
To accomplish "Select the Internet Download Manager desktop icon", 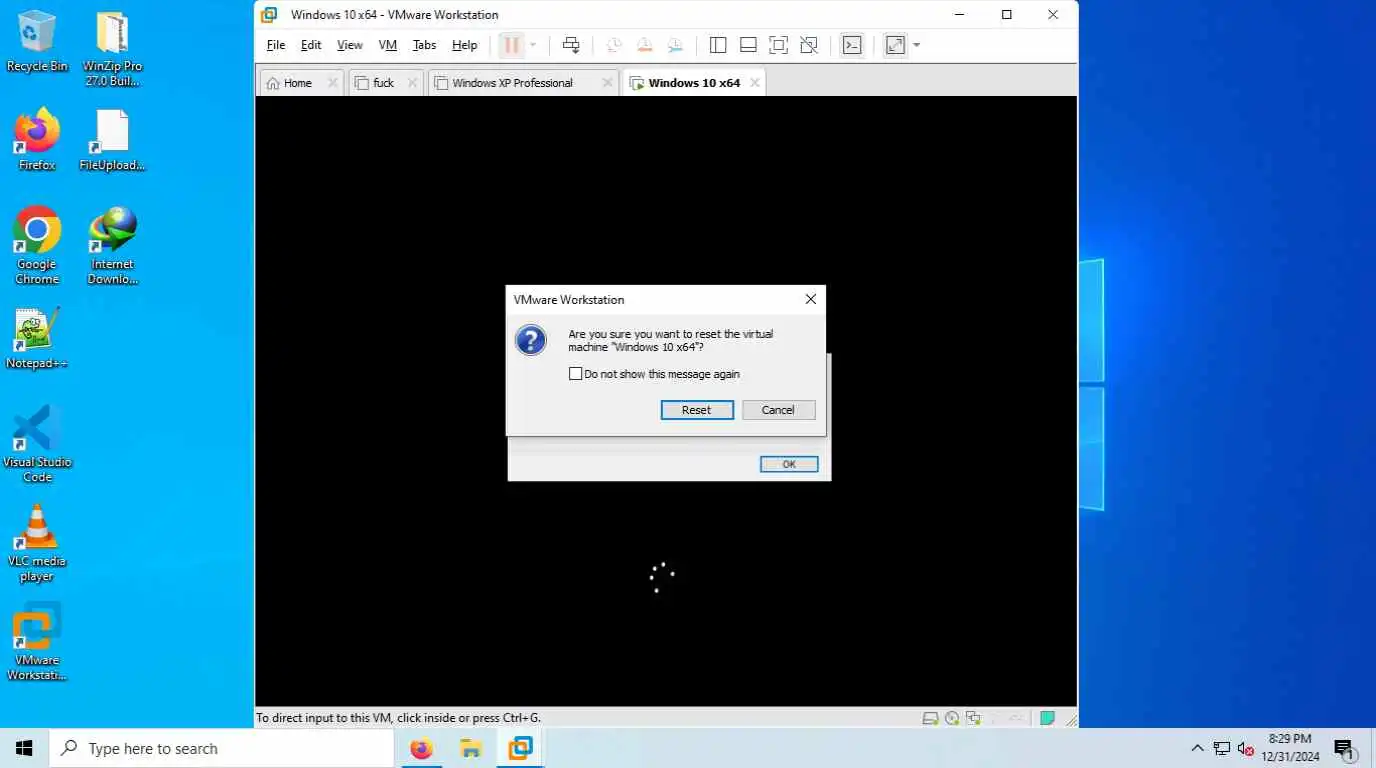I will tap(112, 246).
